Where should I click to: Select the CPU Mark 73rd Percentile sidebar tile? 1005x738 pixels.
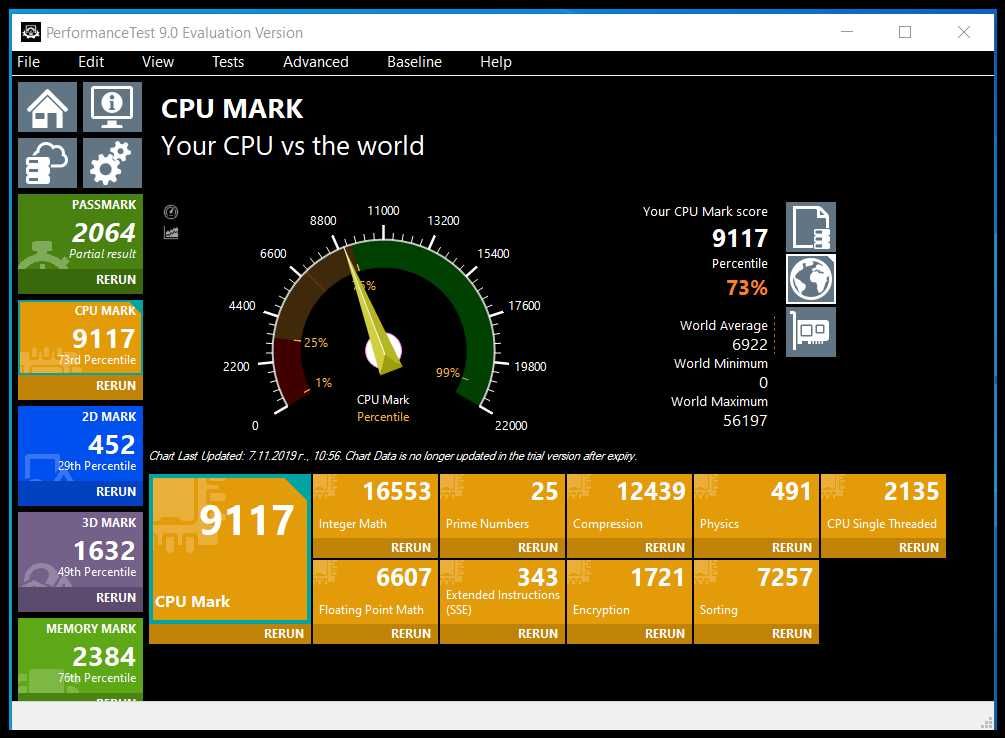tap(80, 338)
